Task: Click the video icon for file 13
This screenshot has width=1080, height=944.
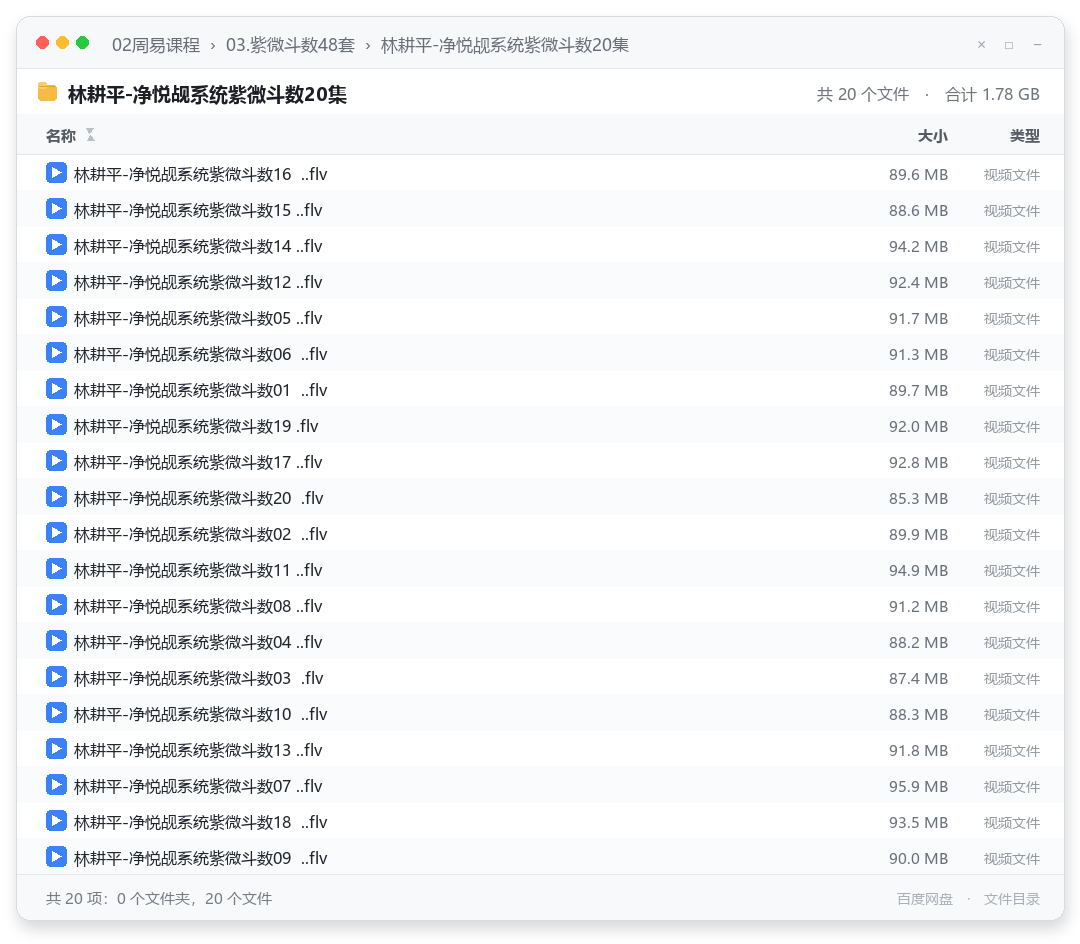Action: click(x=56, y=748)
